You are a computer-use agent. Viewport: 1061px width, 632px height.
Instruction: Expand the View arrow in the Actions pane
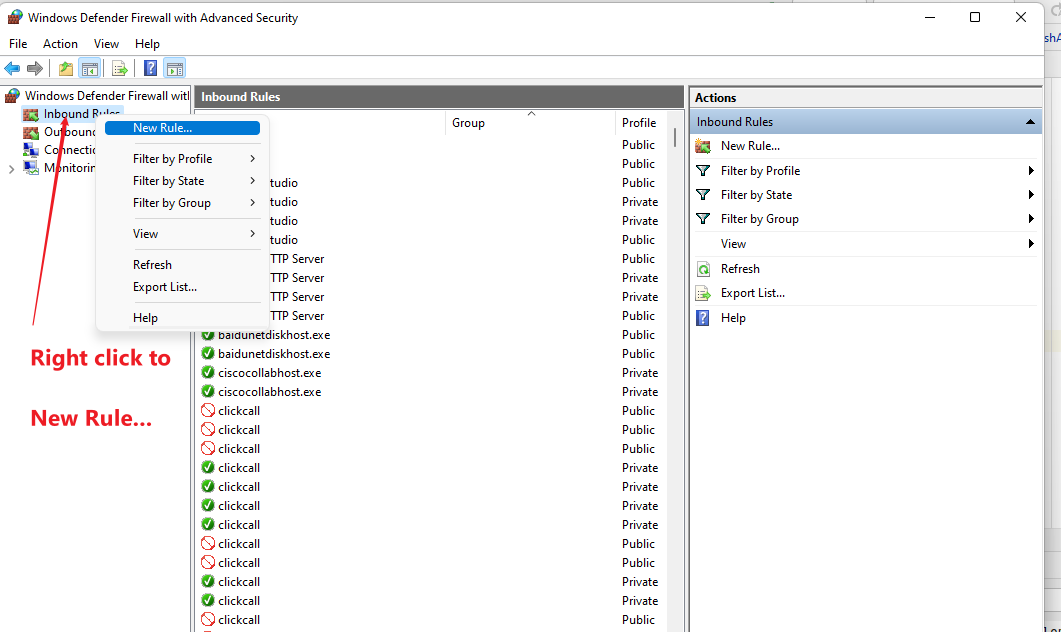[x=1031, y=244]
